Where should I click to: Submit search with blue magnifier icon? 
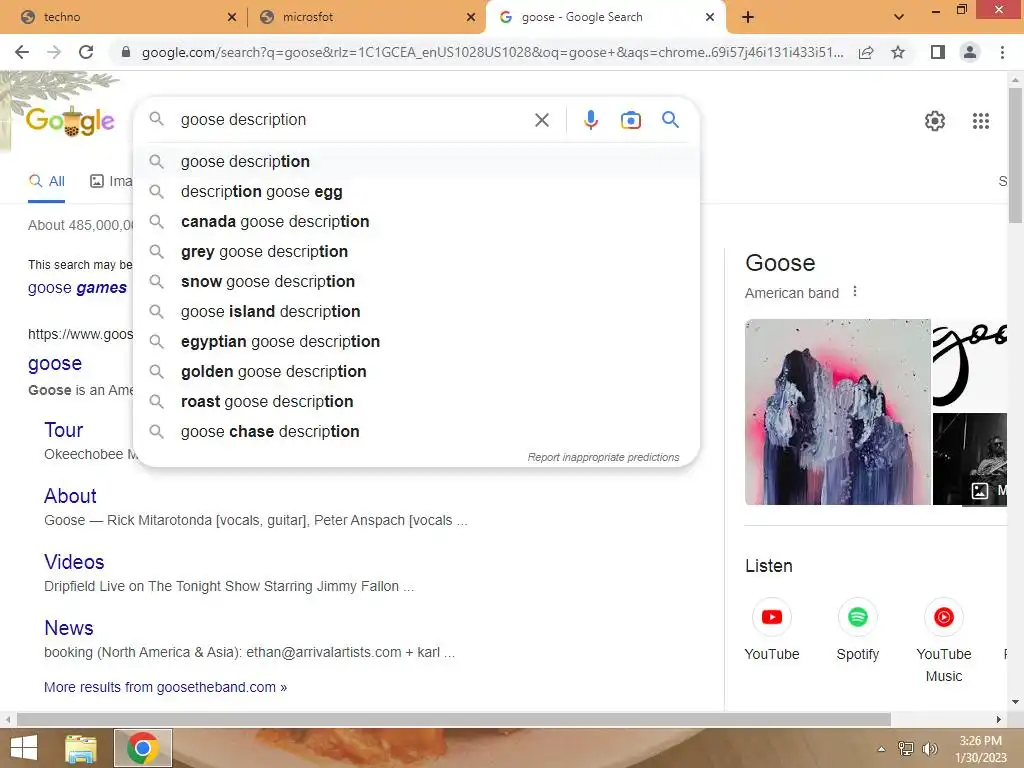coord(670,120)
